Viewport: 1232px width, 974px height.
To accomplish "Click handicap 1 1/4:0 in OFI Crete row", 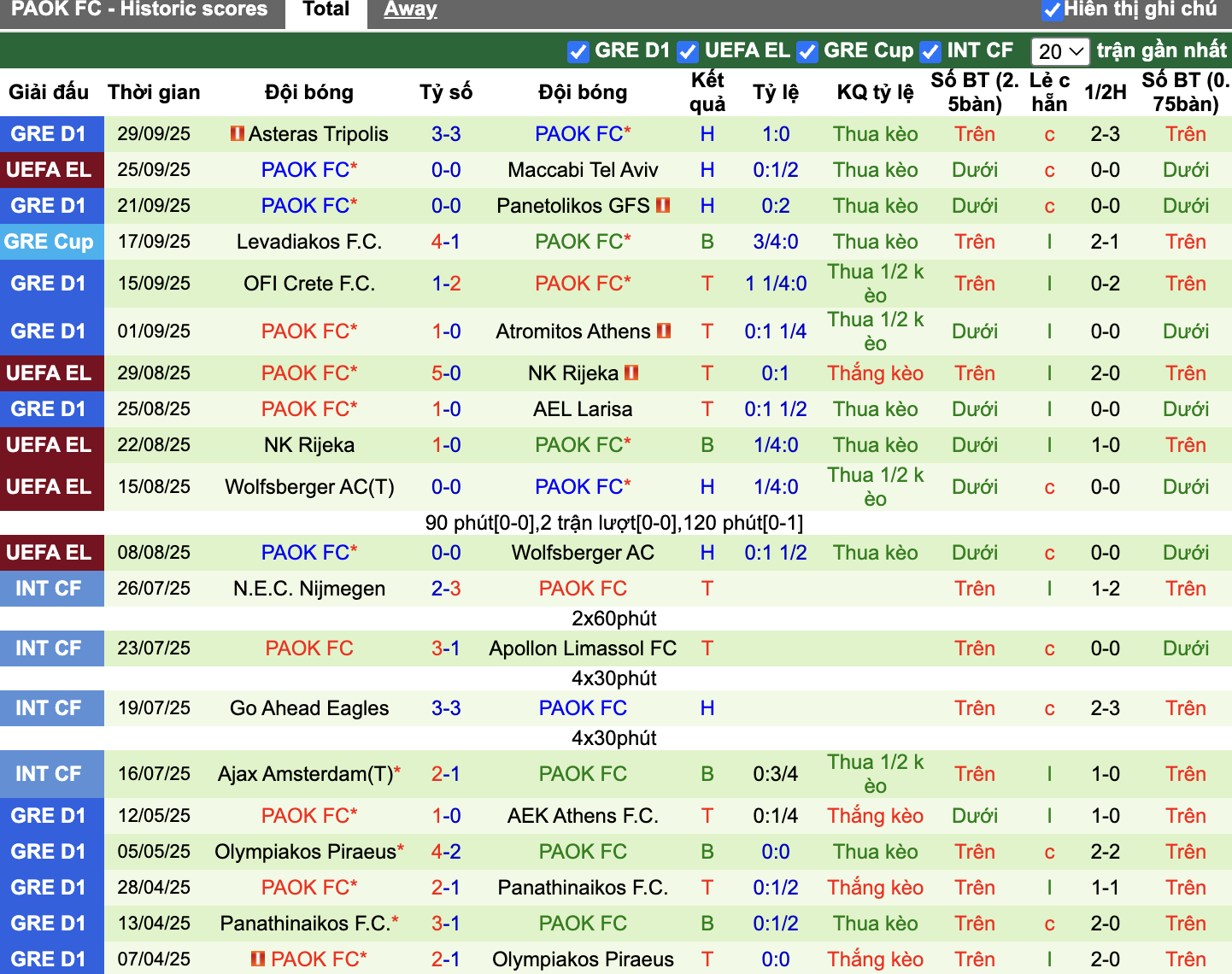I will tap(776, 284).
